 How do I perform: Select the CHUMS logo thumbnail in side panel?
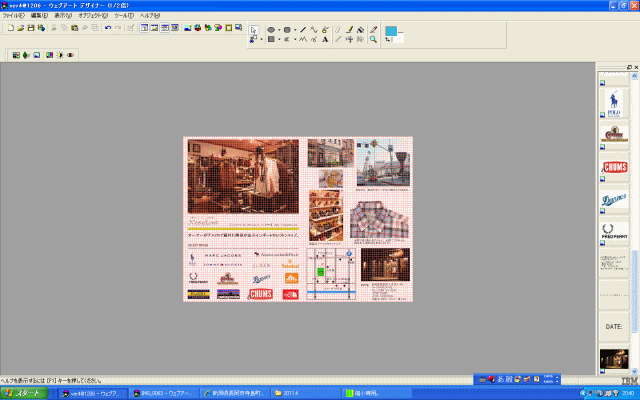615,167
